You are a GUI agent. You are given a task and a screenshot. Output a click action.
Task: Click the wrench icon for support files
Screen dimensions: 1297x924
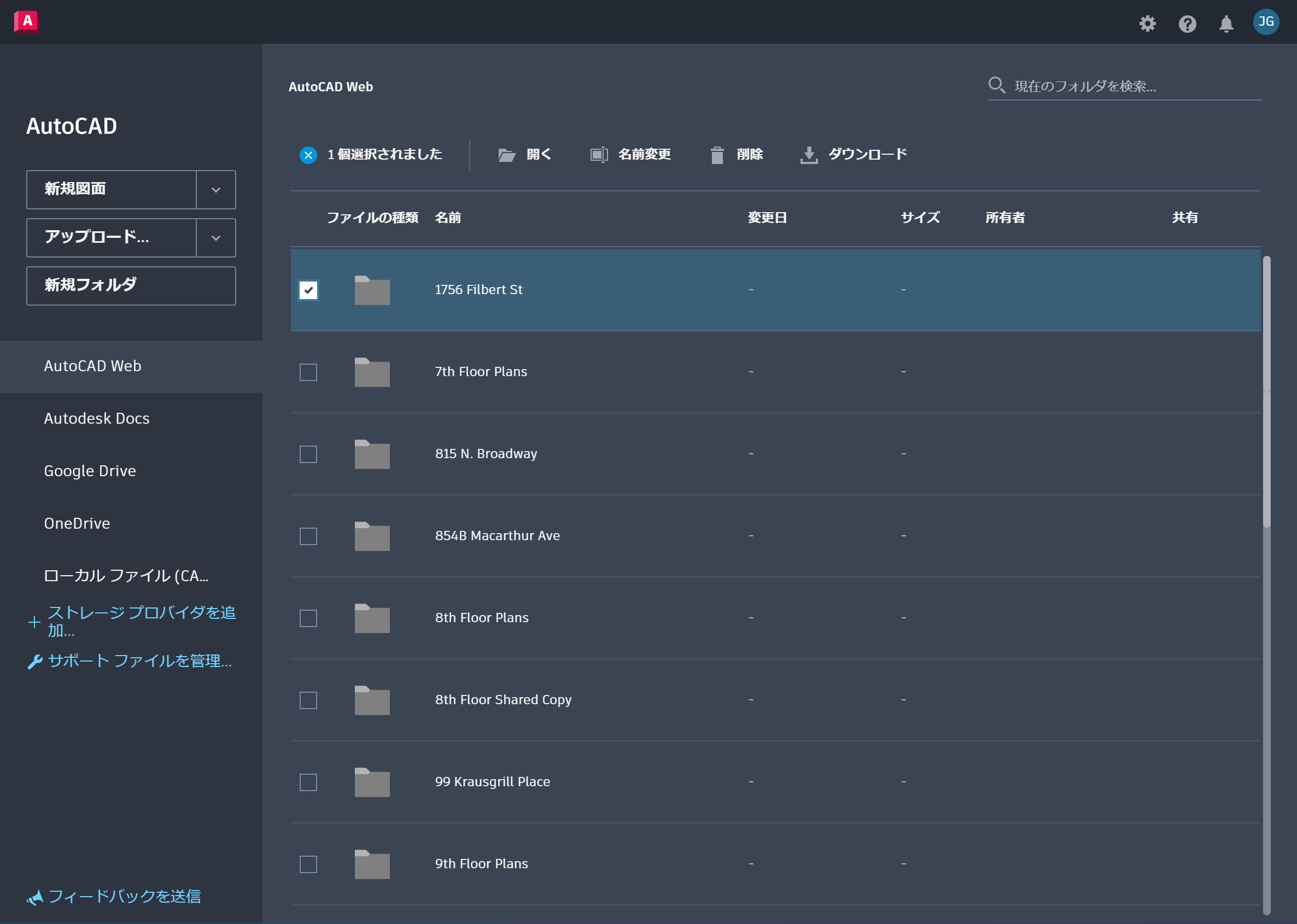(x=34, y=662)
